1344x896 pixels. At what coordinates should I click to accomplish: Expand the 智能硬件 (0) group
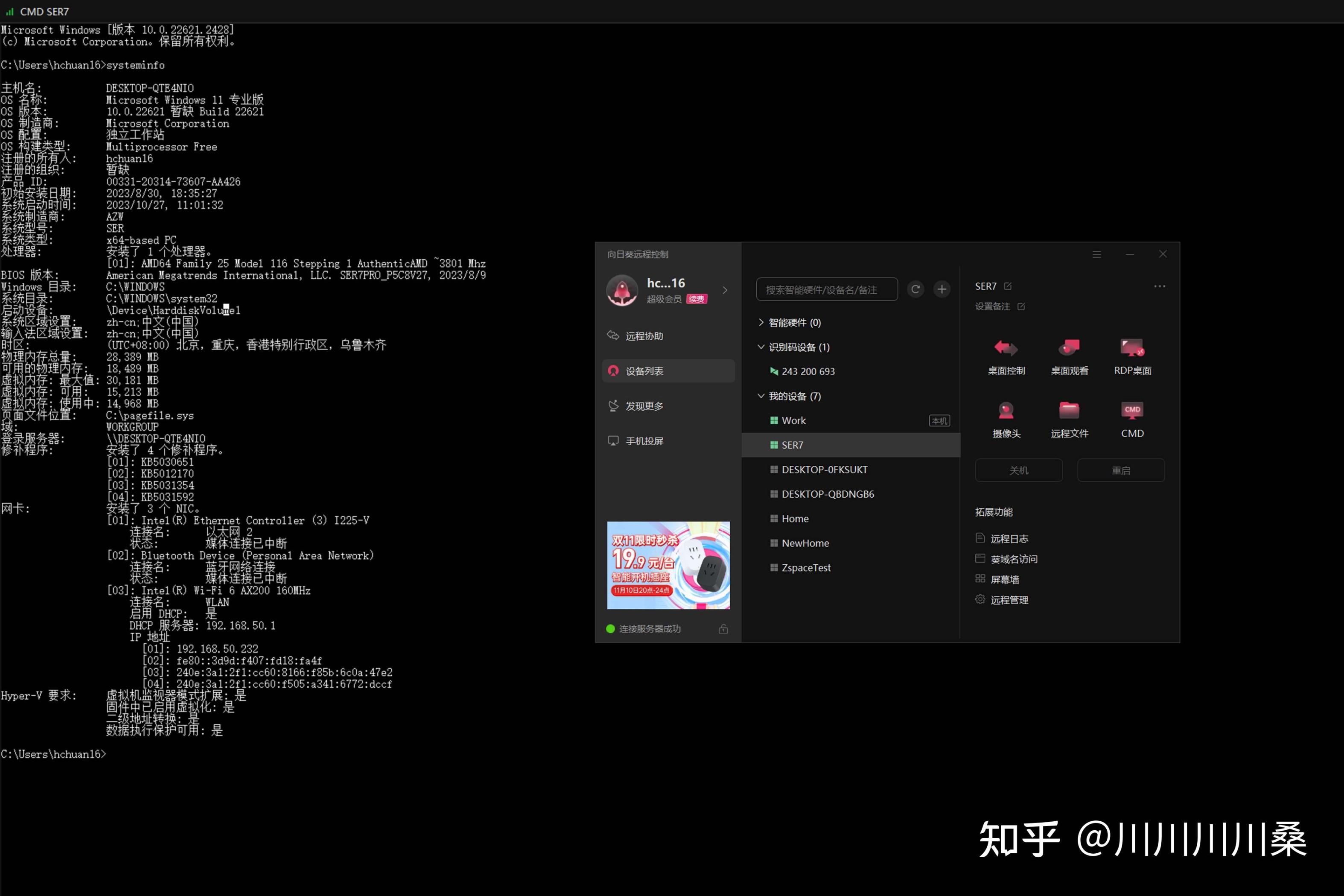tap(761, 322)
